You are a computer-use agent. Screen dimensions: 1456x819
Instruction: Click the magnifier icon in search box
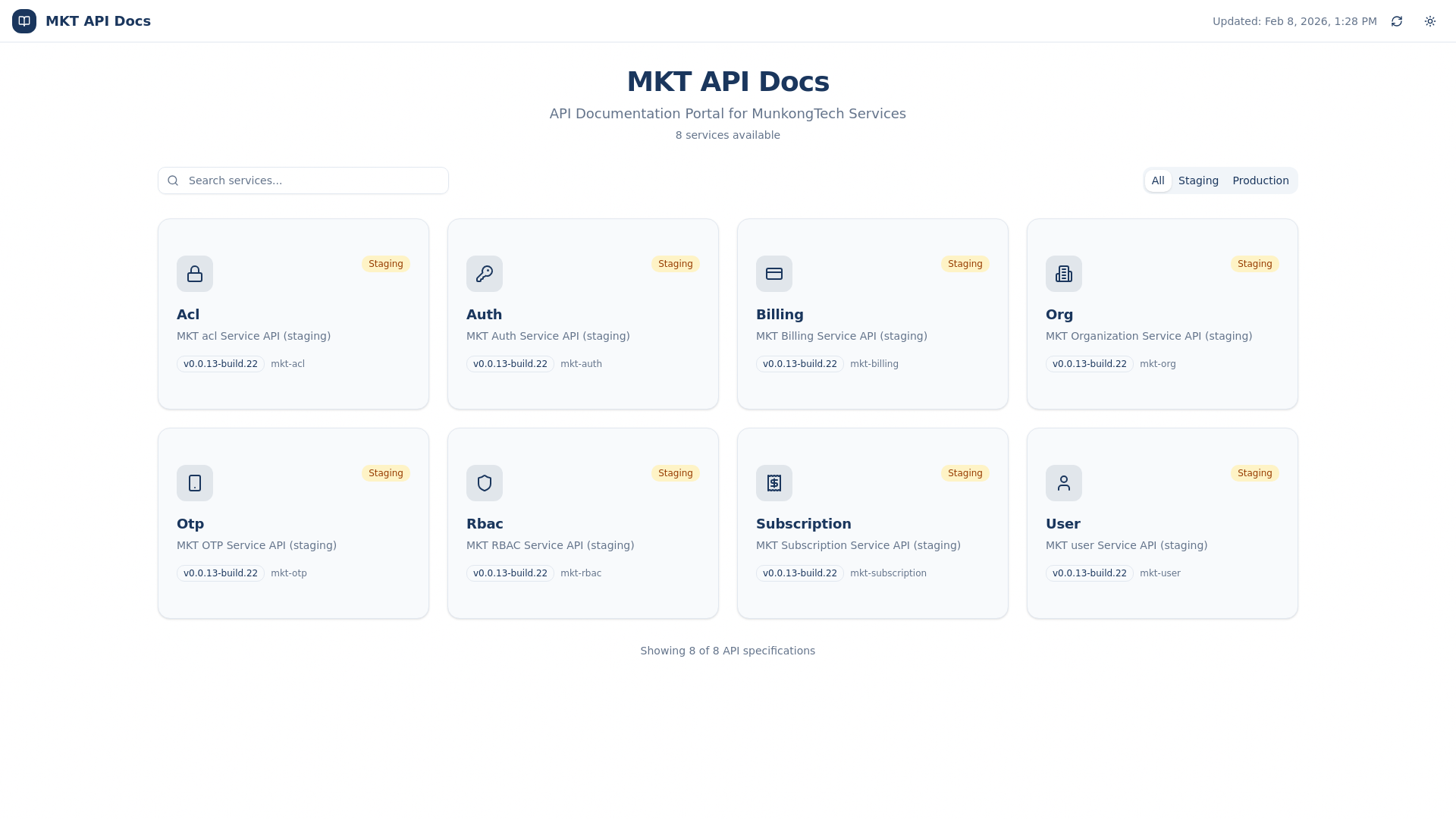tap(173, 180)
